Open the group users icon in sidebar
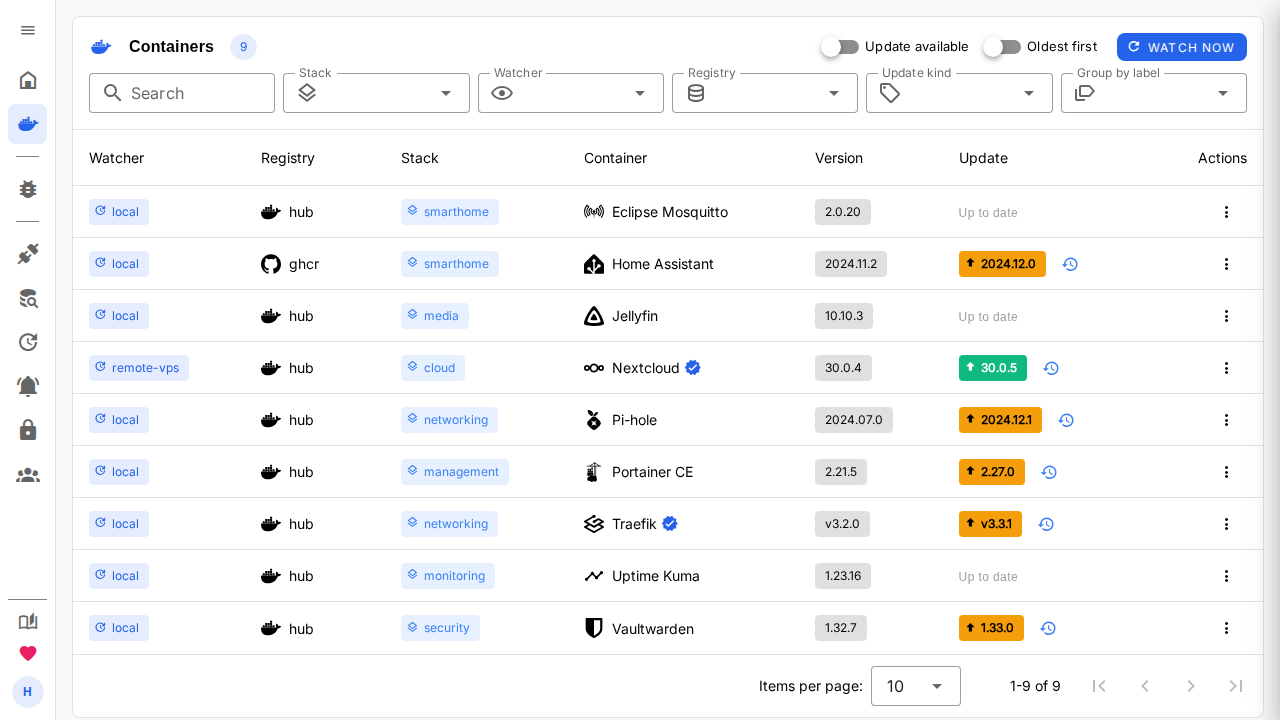 [28, 475]
